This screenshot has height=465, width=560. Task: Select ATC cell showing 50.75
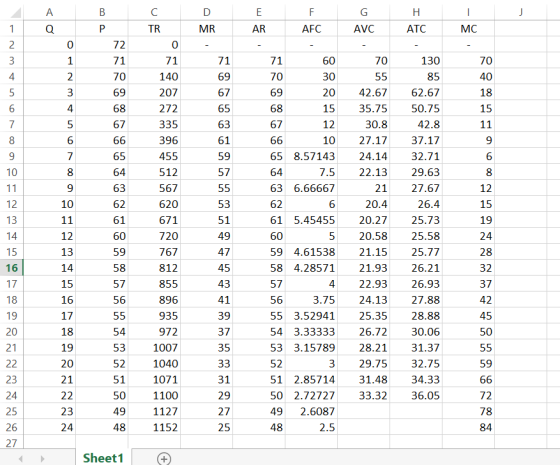click(x=416, y=109)
